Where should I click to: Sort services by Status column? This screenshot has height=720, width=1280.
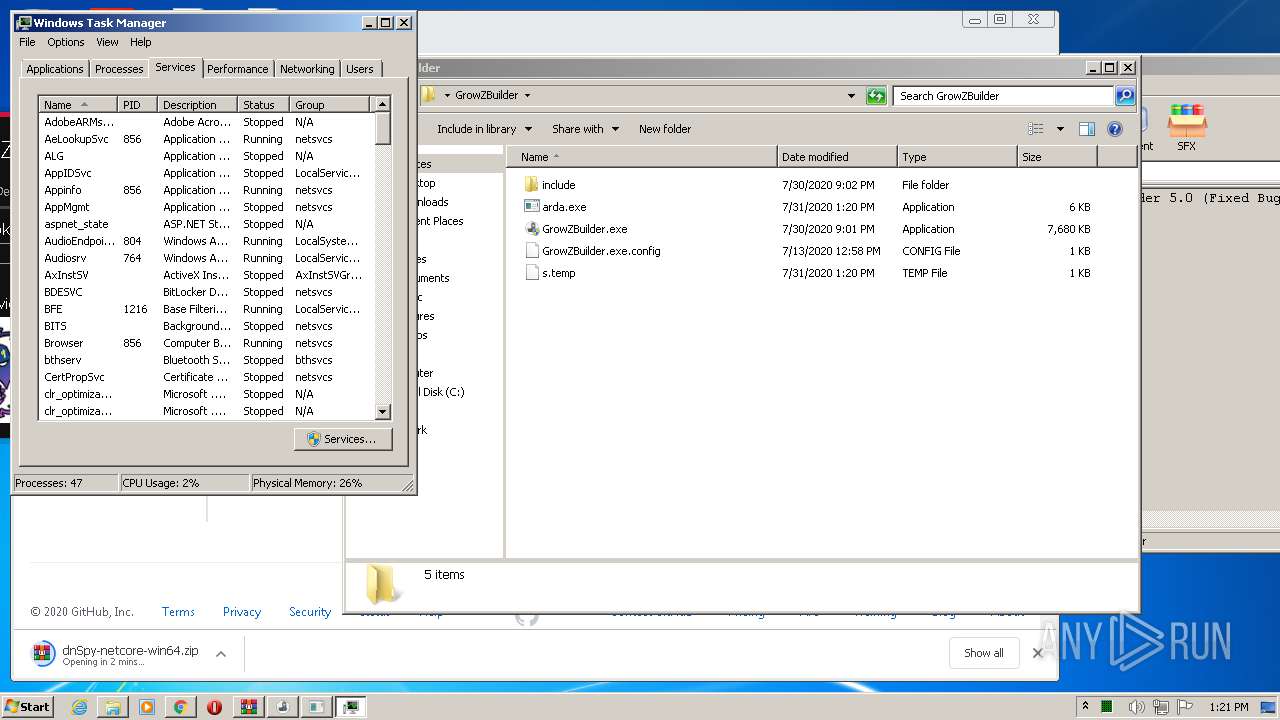pos(264,105)
